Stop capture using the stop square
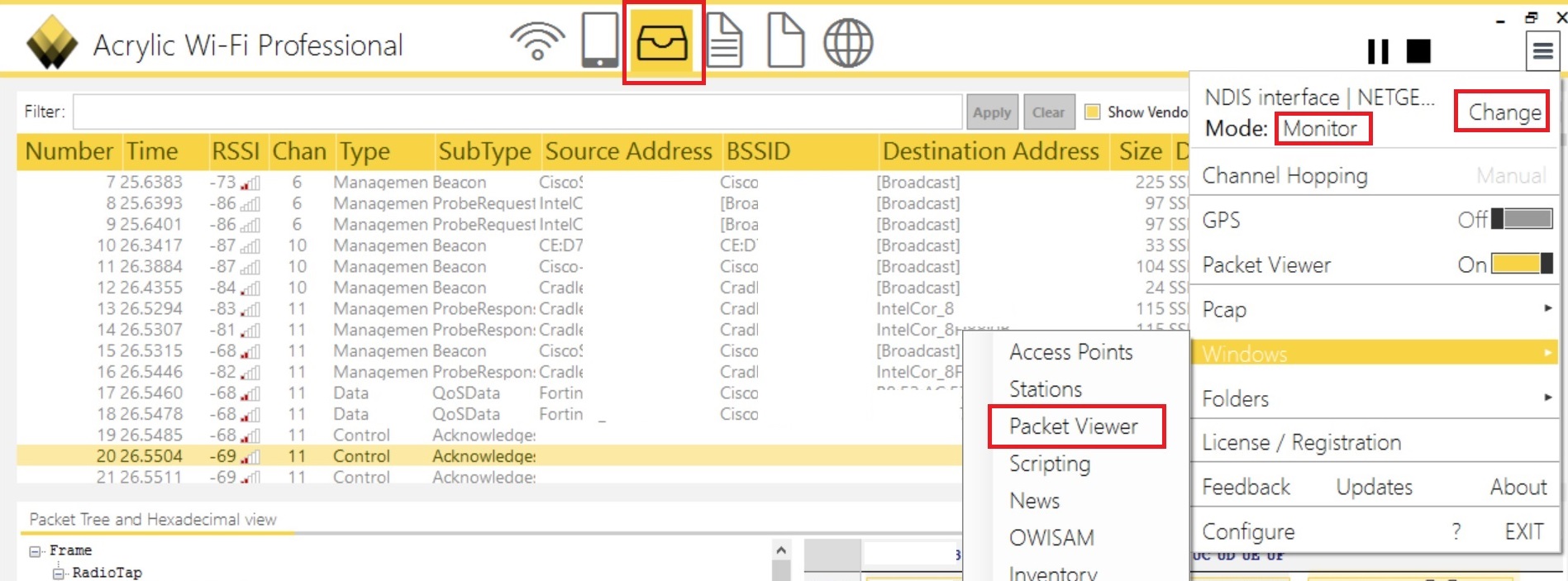The image size is (1568, 581). (x=1418, y=51)
